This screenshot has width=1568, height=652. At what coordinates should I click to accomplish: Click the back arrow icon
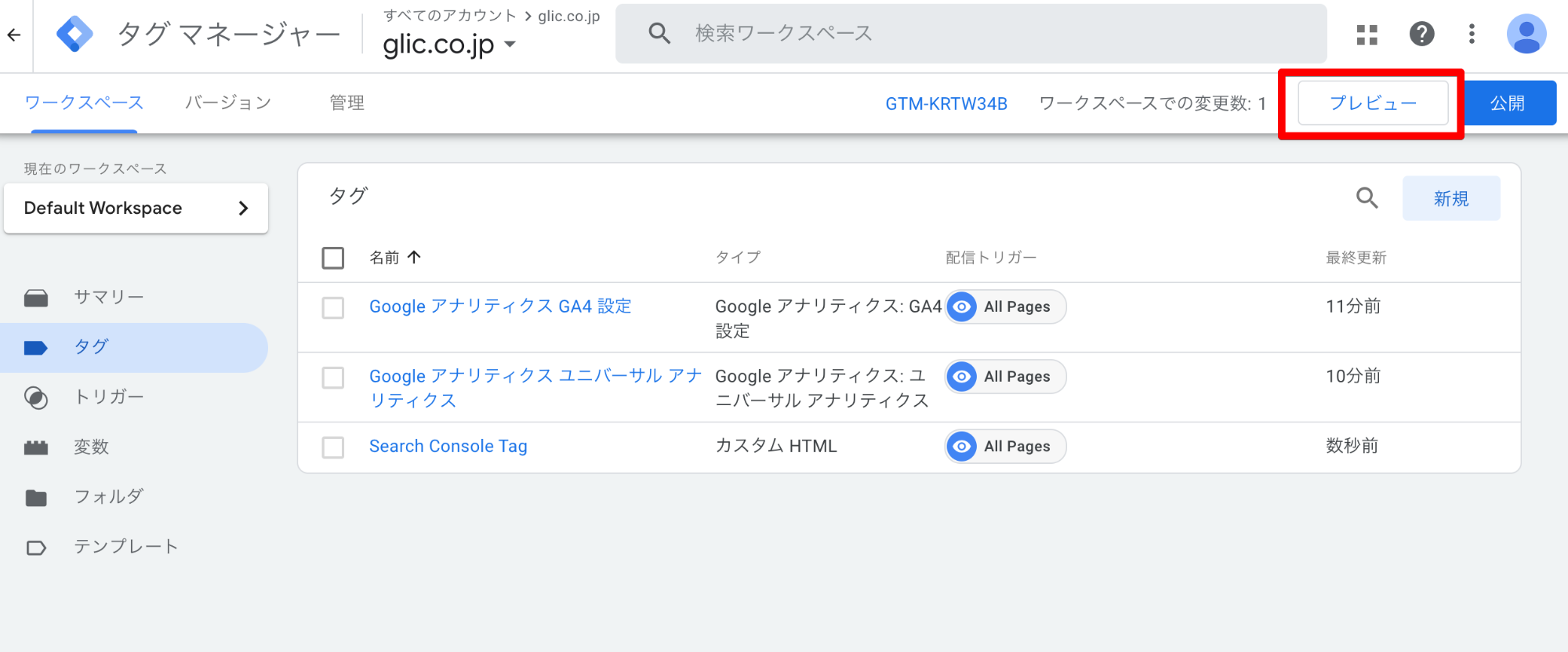14,34
